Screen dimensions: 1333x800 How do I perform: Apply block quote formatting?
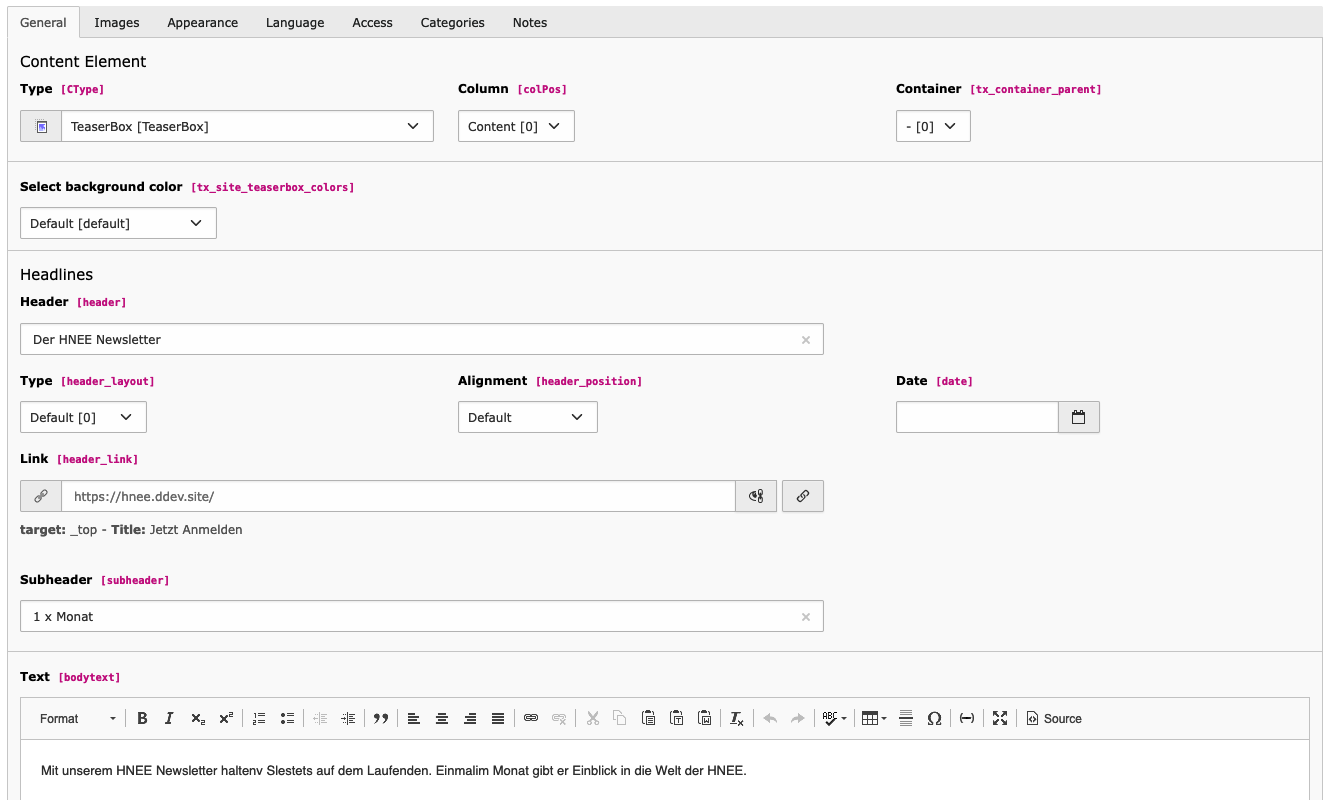click(381, 719)
